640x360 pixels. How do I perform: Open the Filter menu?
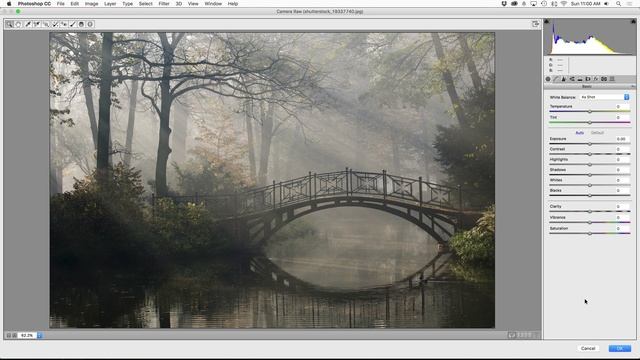tap(164, 4)
